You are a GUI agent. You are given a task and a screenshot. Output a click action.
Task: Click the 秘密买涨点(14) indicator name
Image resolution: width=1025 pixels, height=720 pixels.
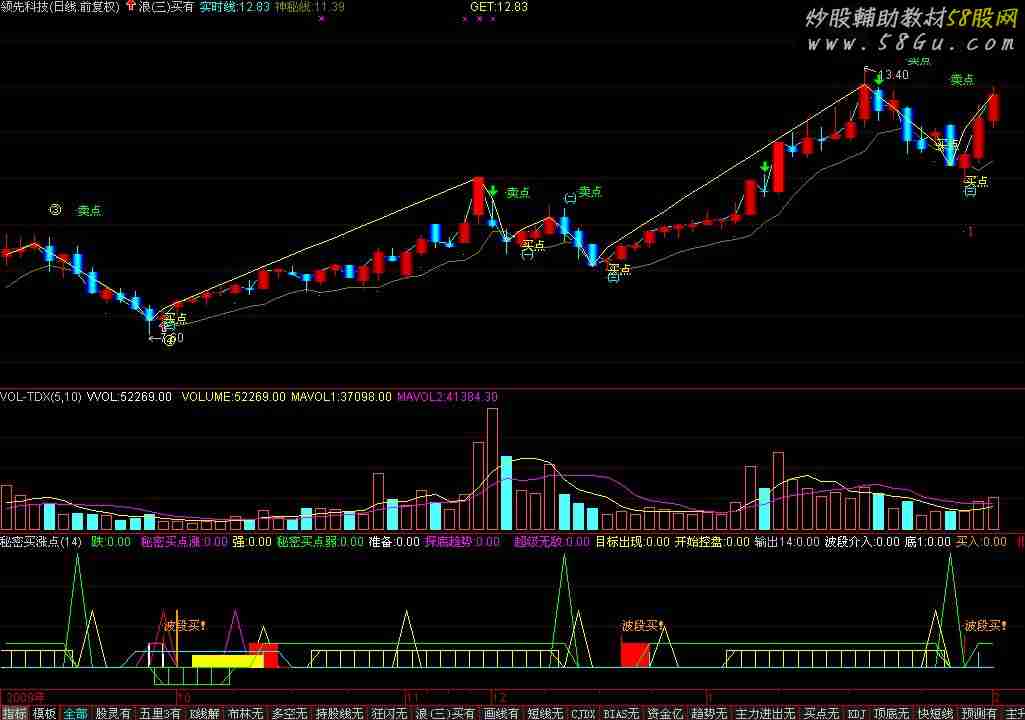pyautogui.click(x=41, y=542)
